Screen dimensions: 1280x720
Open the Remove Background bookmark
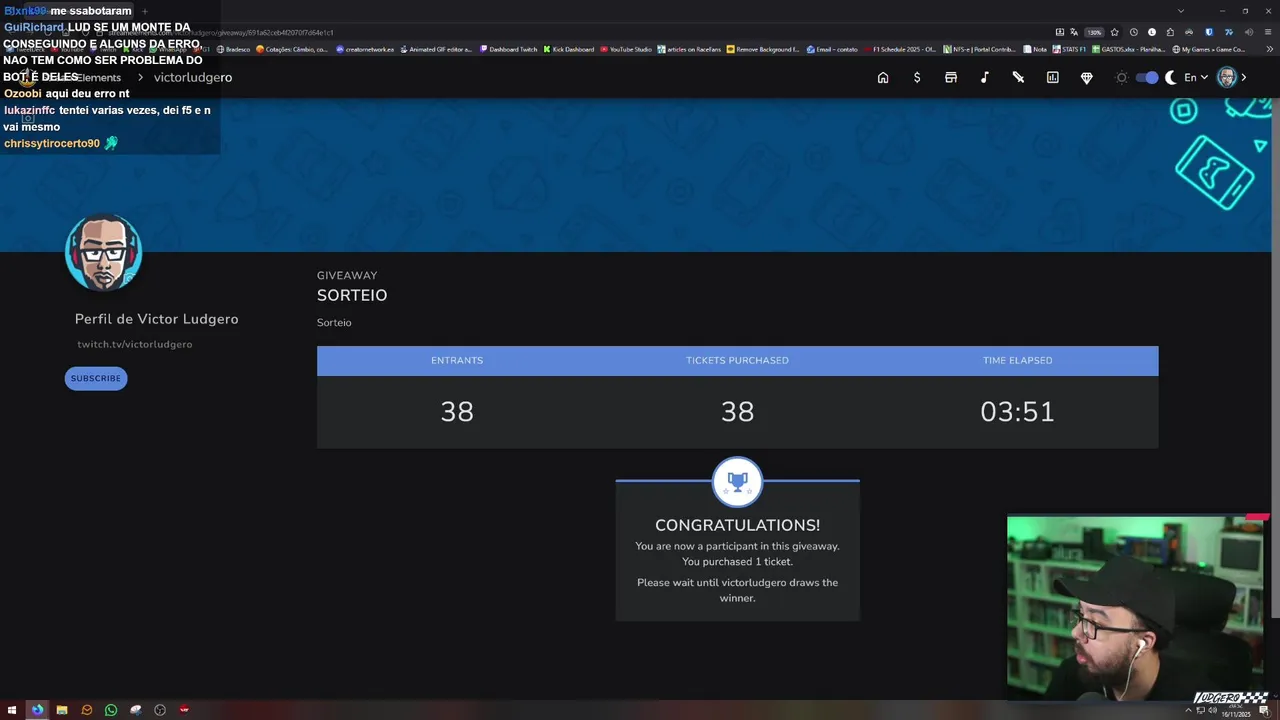(x=763, y=49)
